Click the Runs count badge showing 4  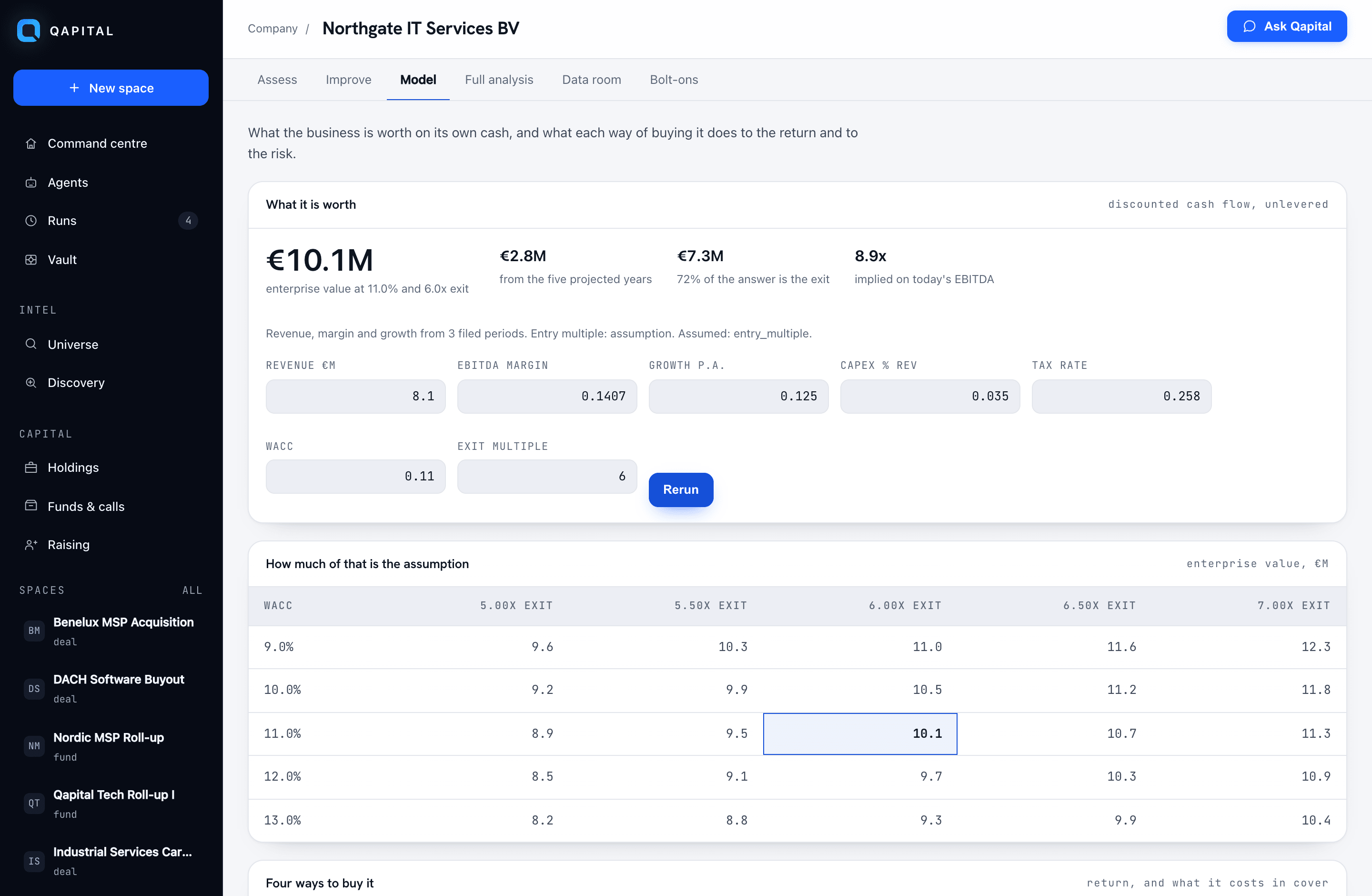point(188,221)
